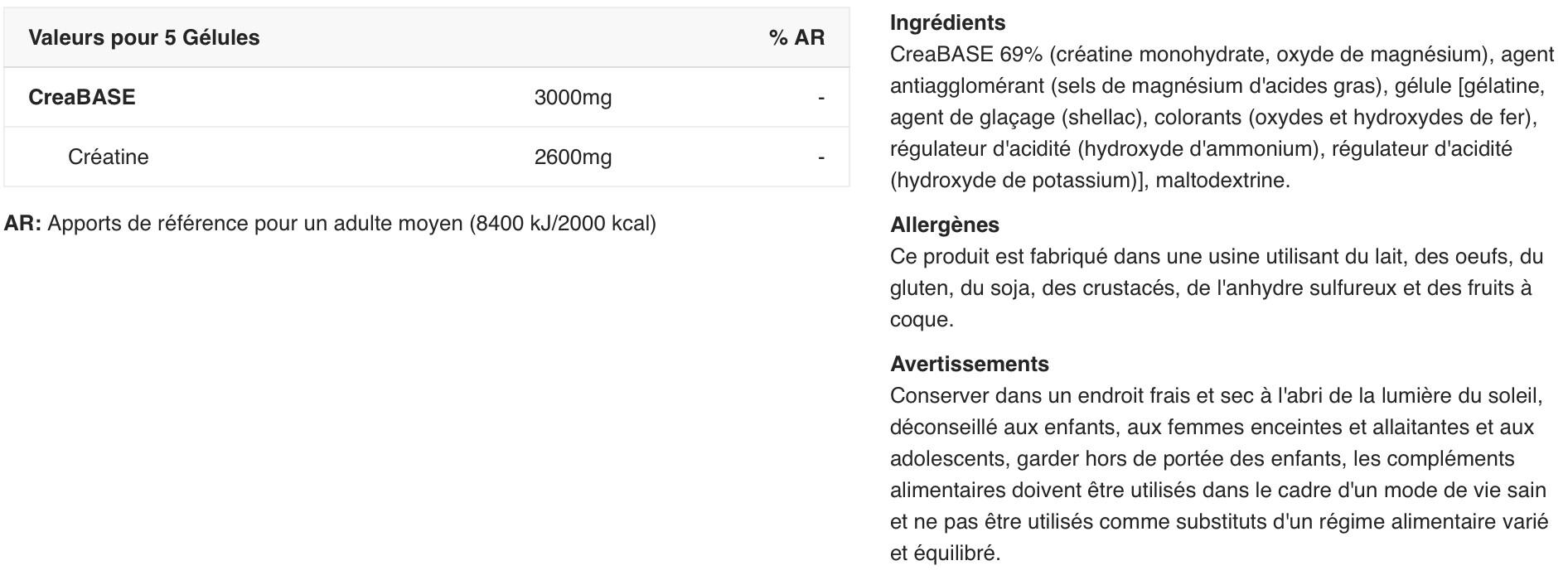
Task: Click the '% AR' column header
Action: point(796,38)
